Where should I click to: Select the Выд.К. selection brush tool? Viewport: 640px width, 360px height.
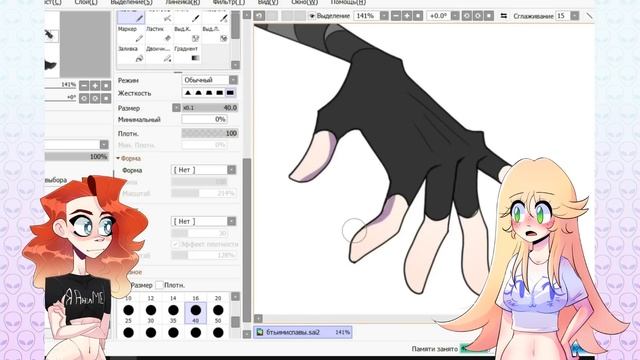click(x=187, y=34)
